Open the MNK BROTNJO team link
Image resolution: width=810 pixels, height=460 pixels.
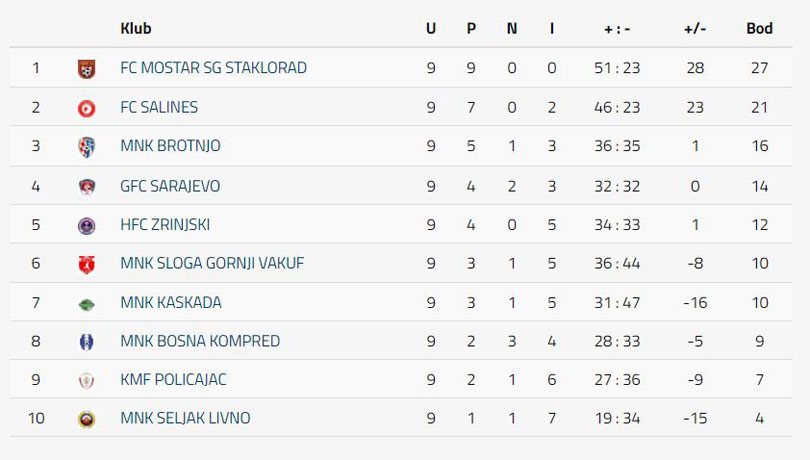point(170,146)
